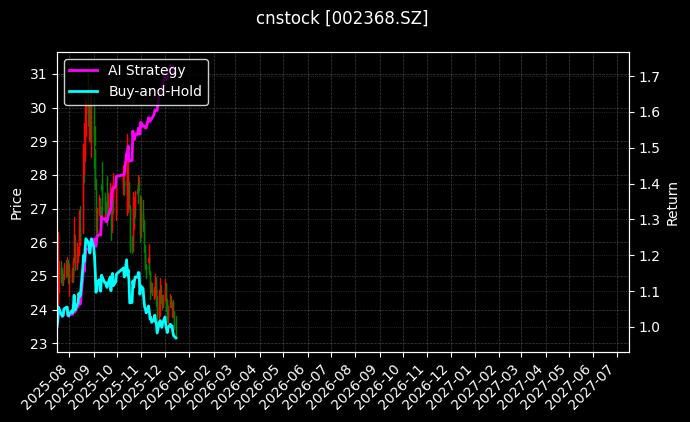The width and height of the screenshot is (690, 422).
Task: Click the chart title cnstock [002368.SZ]
Action: pyautogui.click(x=343, y=19)
